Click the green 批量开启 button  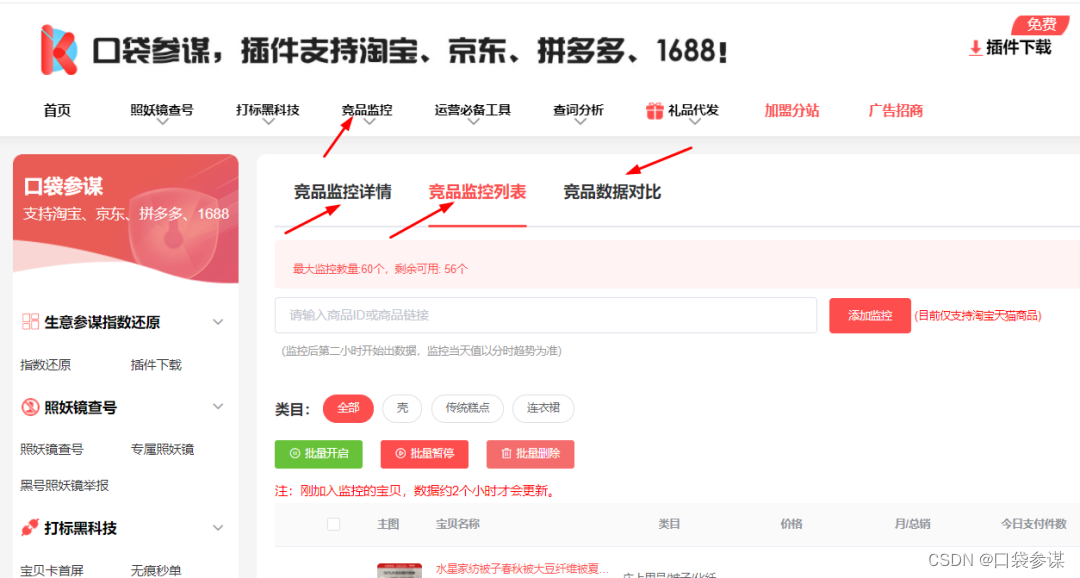click(318, 453)
